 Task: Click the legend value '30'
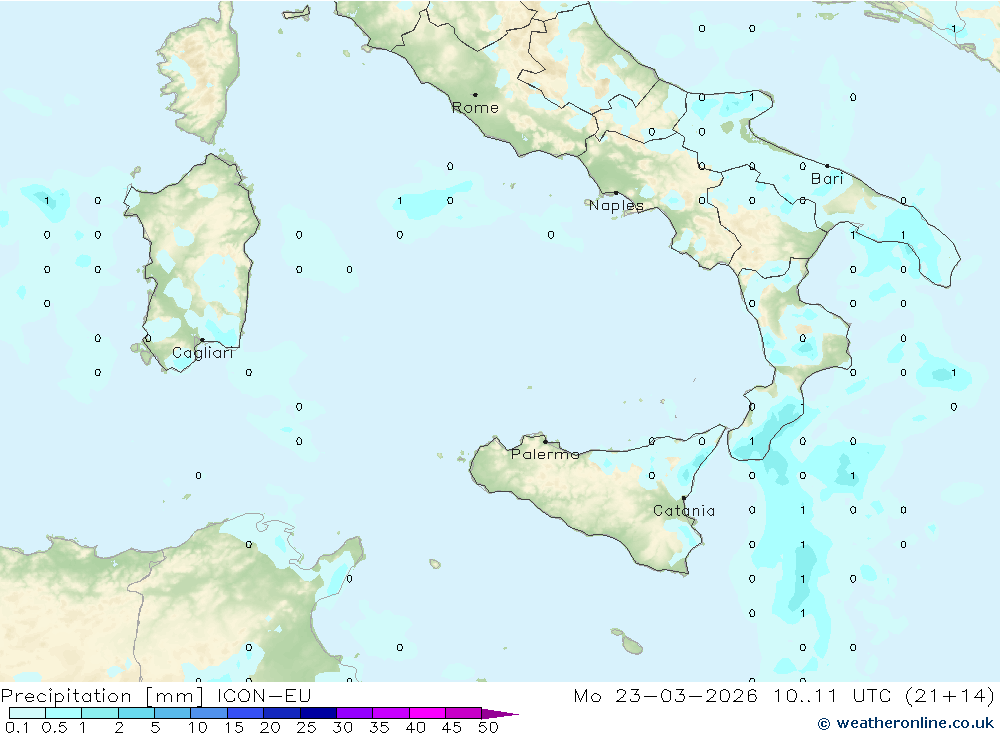pos(343,727)
